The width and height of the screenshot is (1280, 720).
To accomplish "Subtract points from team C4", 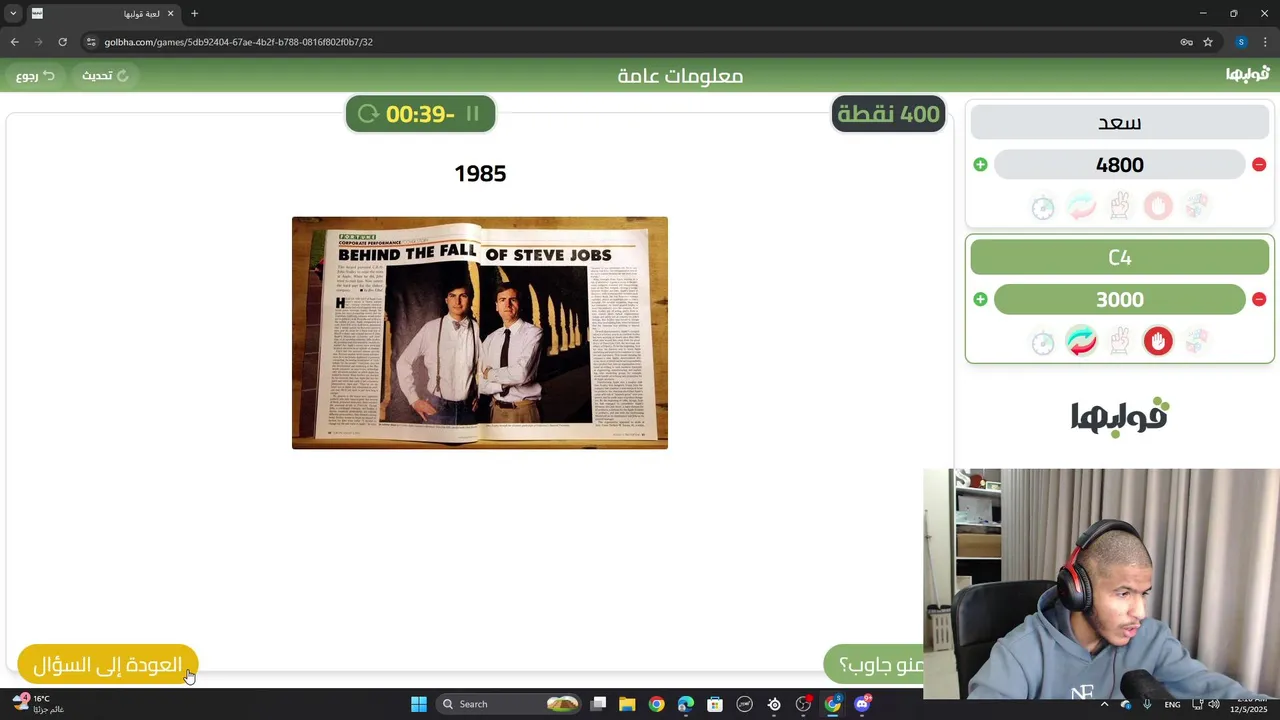I will tap(1259, 299).
